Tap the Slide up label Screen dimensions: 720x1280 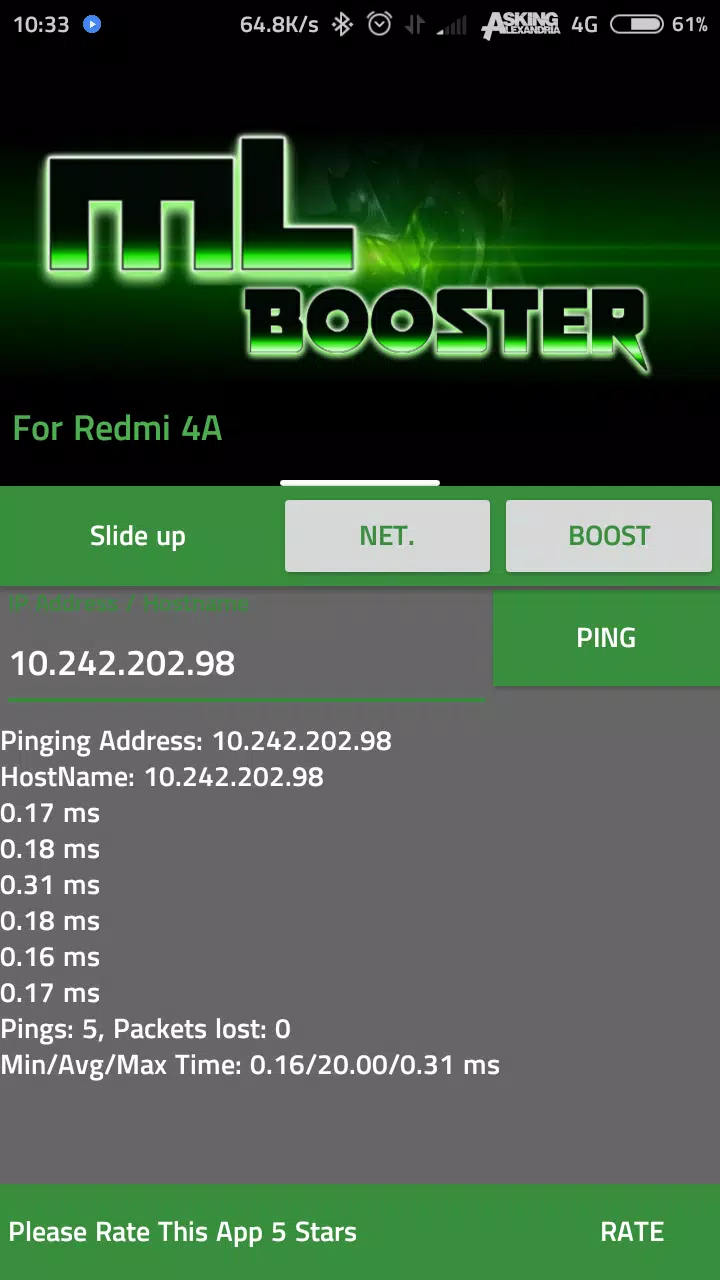[x=138, y=536]
